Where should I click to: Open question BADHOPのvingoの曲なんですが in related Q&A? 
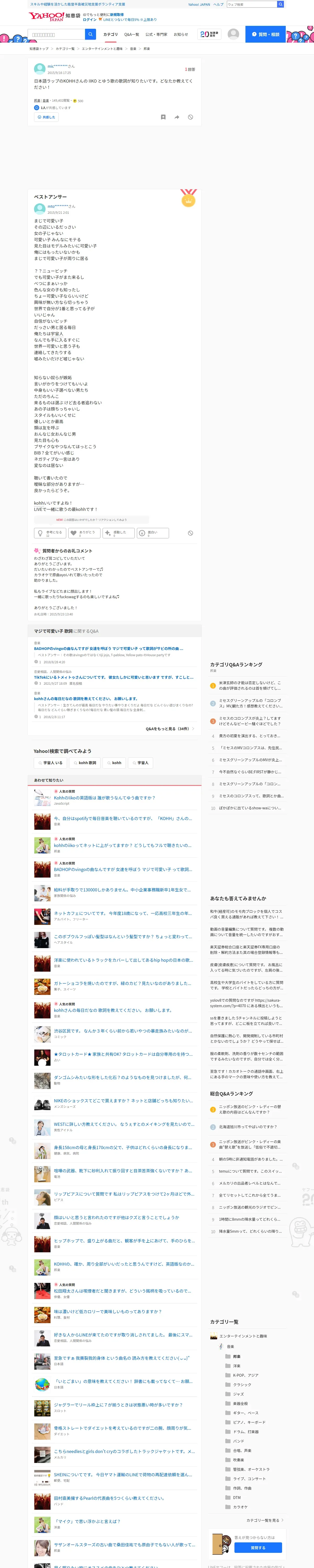(x=109, y=648)
